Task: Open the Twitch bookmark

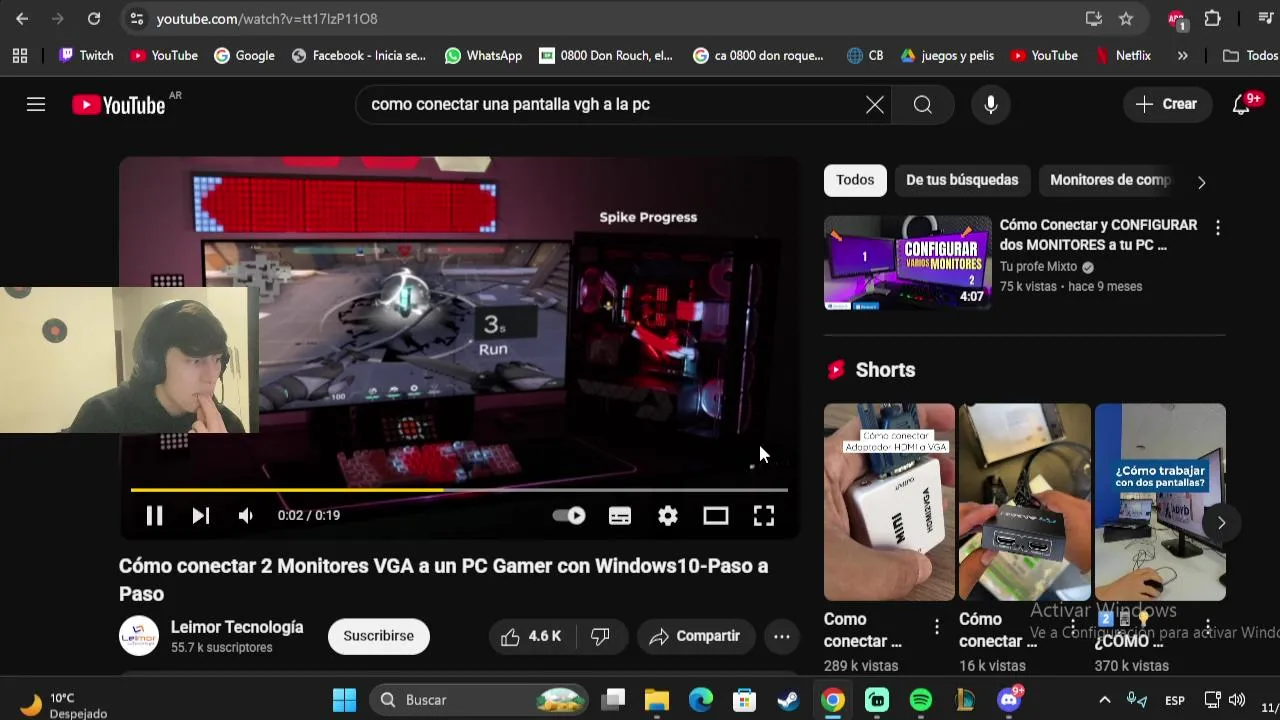Action: tap(86, 56)
